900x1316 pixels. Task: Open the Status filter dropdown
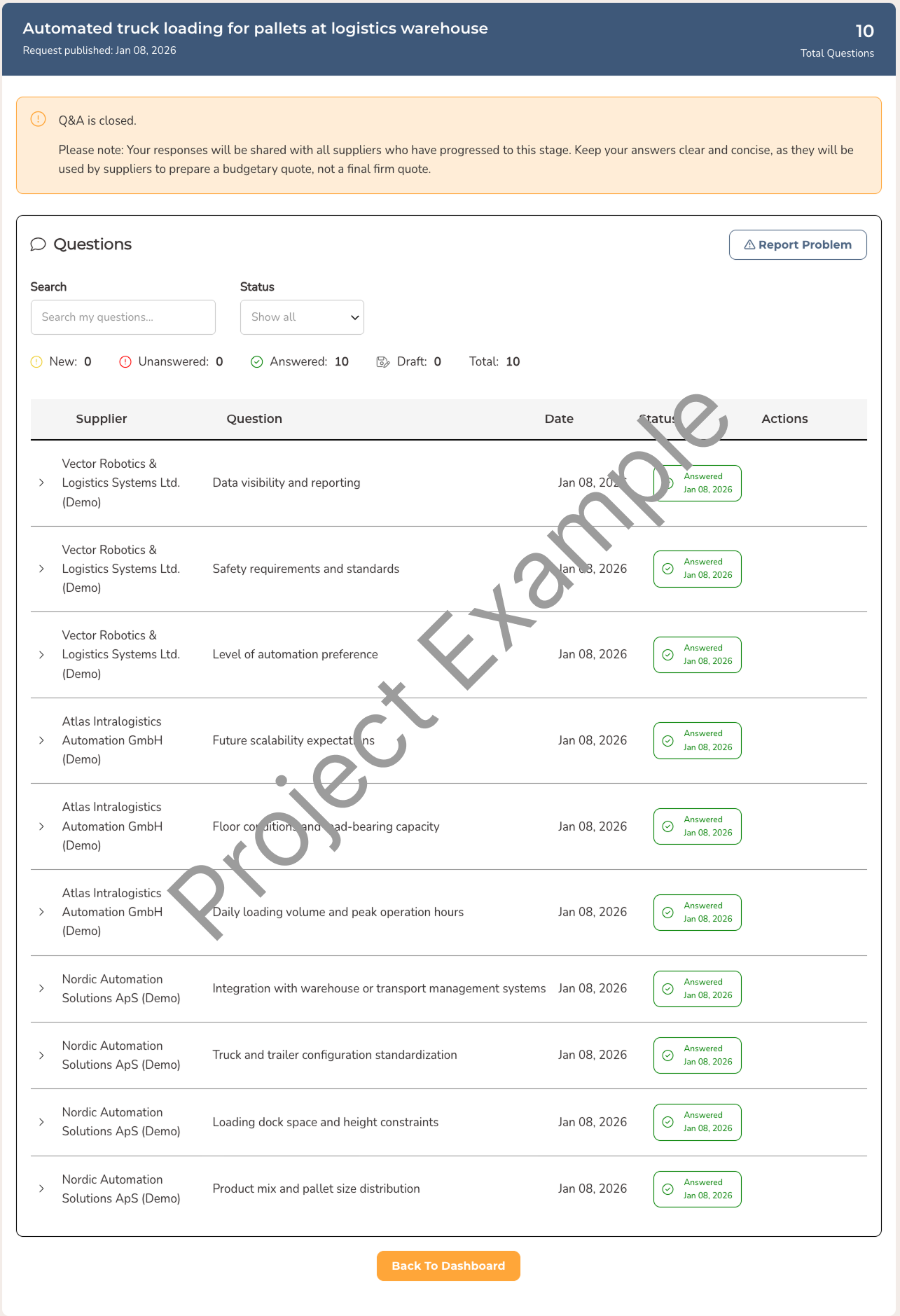click(302, 317)
